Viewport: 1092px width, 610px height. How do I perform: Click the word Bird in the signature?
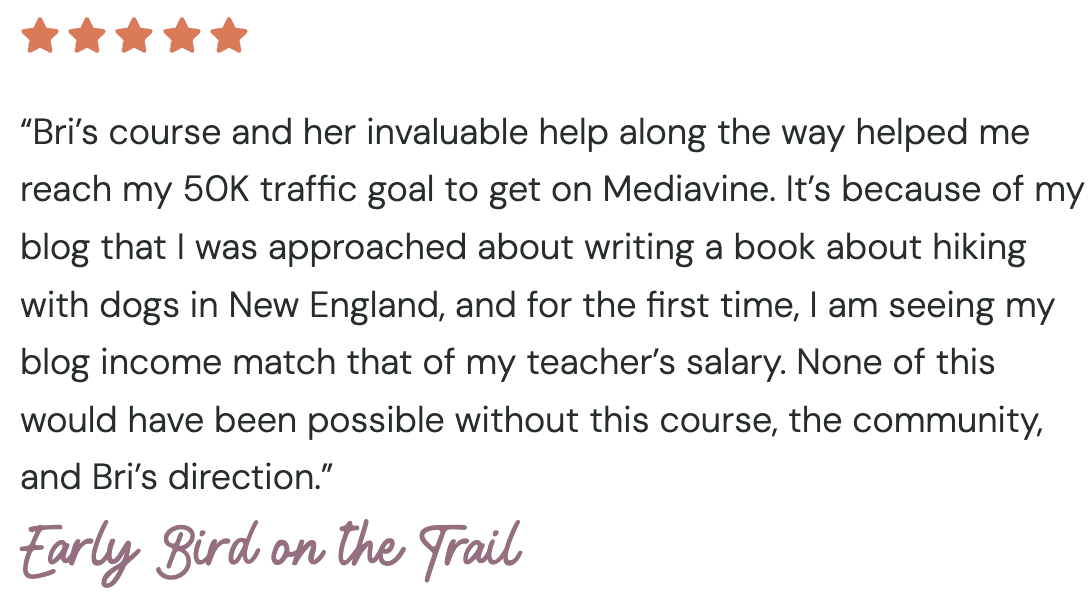tap(208, 550)
